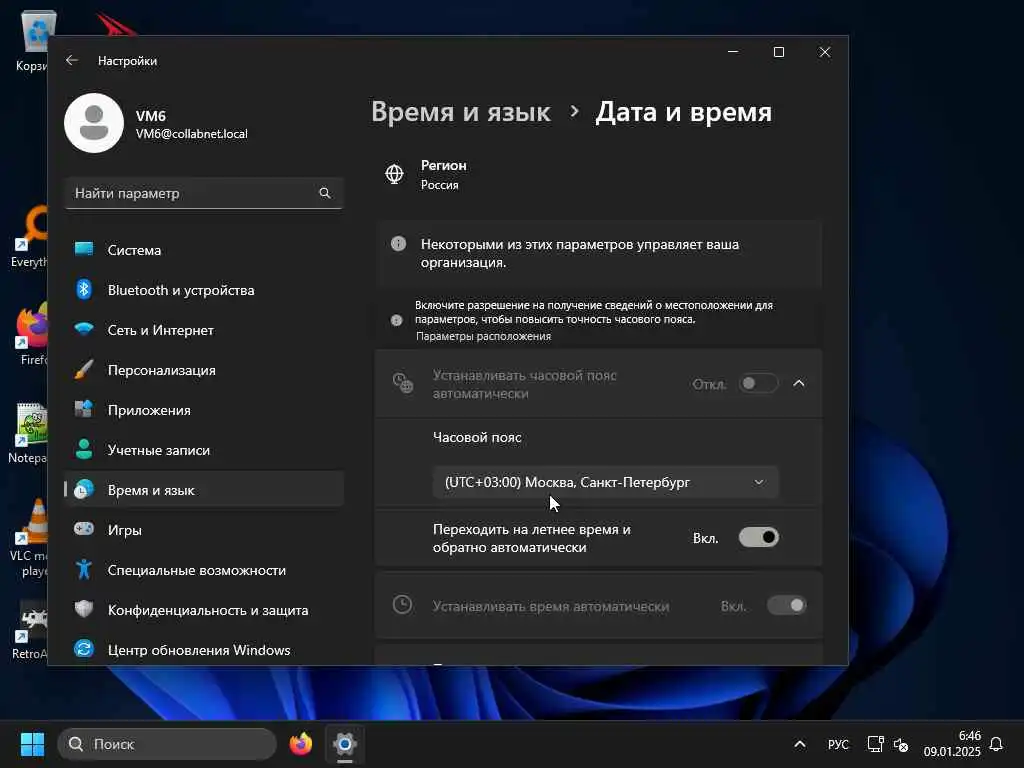Click the Специальные возможности accessibility icon
The width and height of the screenshot is (1024, 768).
84,569
